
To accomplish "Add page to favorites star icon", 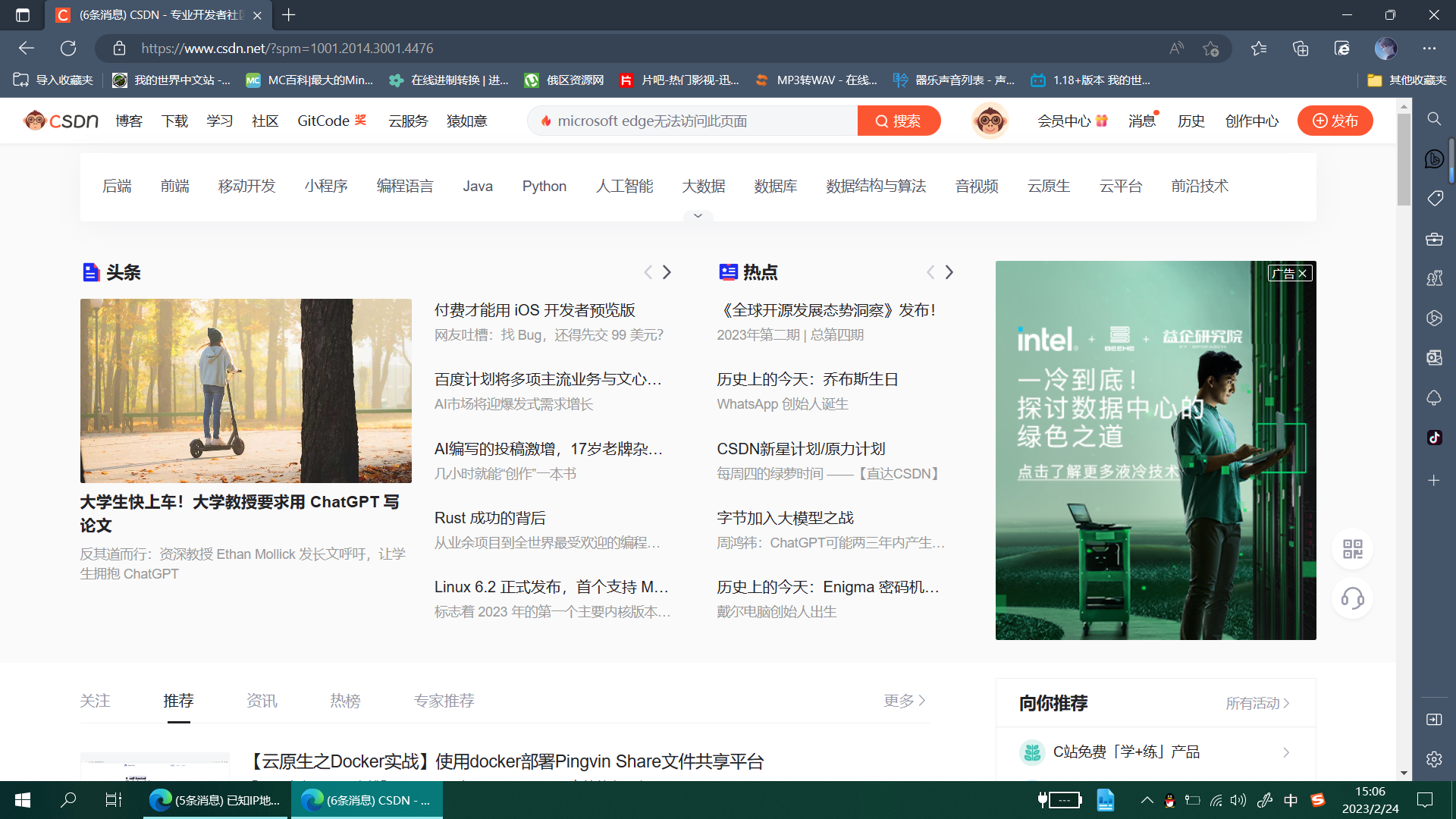I will (x=1210, y=49).
